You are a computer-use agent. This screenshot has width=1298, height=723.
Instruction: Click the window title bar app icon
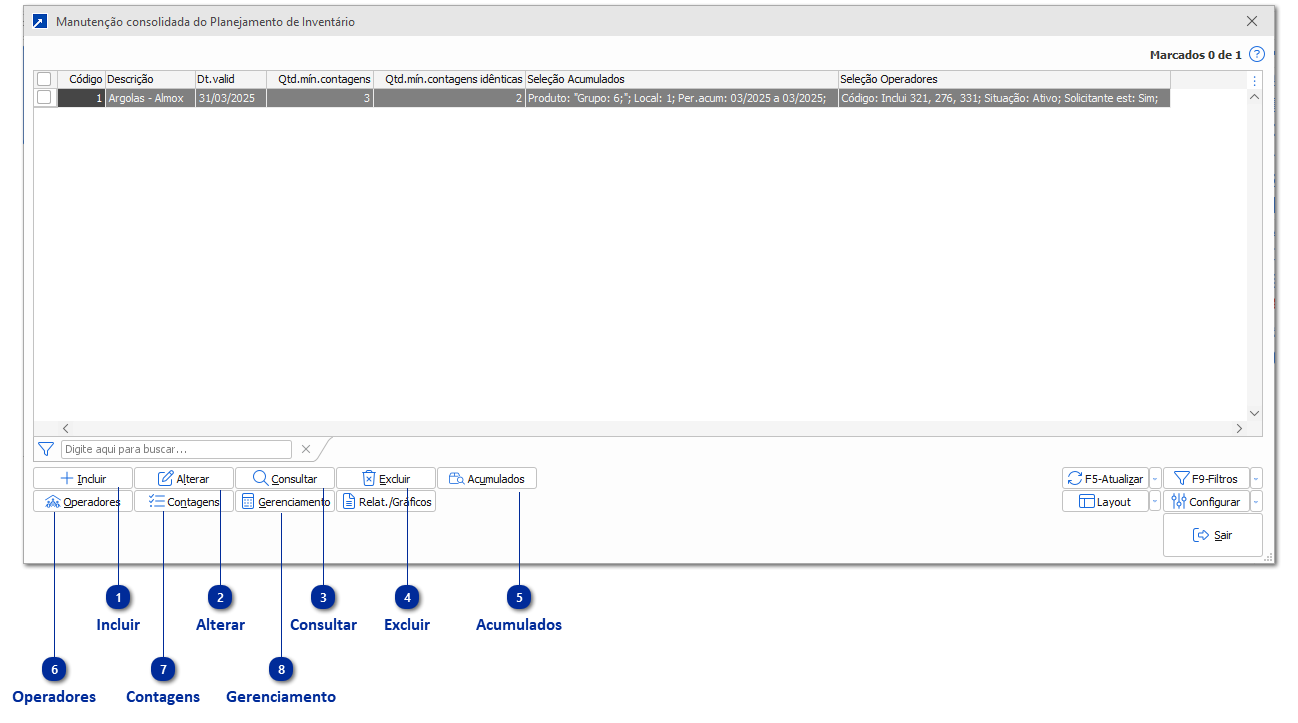pos(40,21)
